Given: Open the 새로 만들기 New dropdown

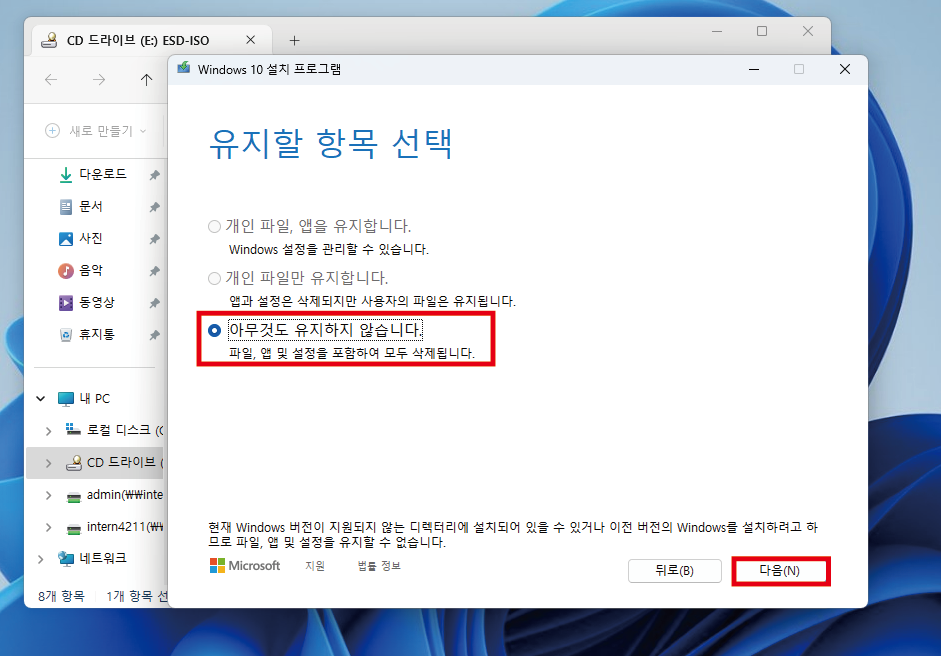Looking at the screenshot, I should click(96, 130).
